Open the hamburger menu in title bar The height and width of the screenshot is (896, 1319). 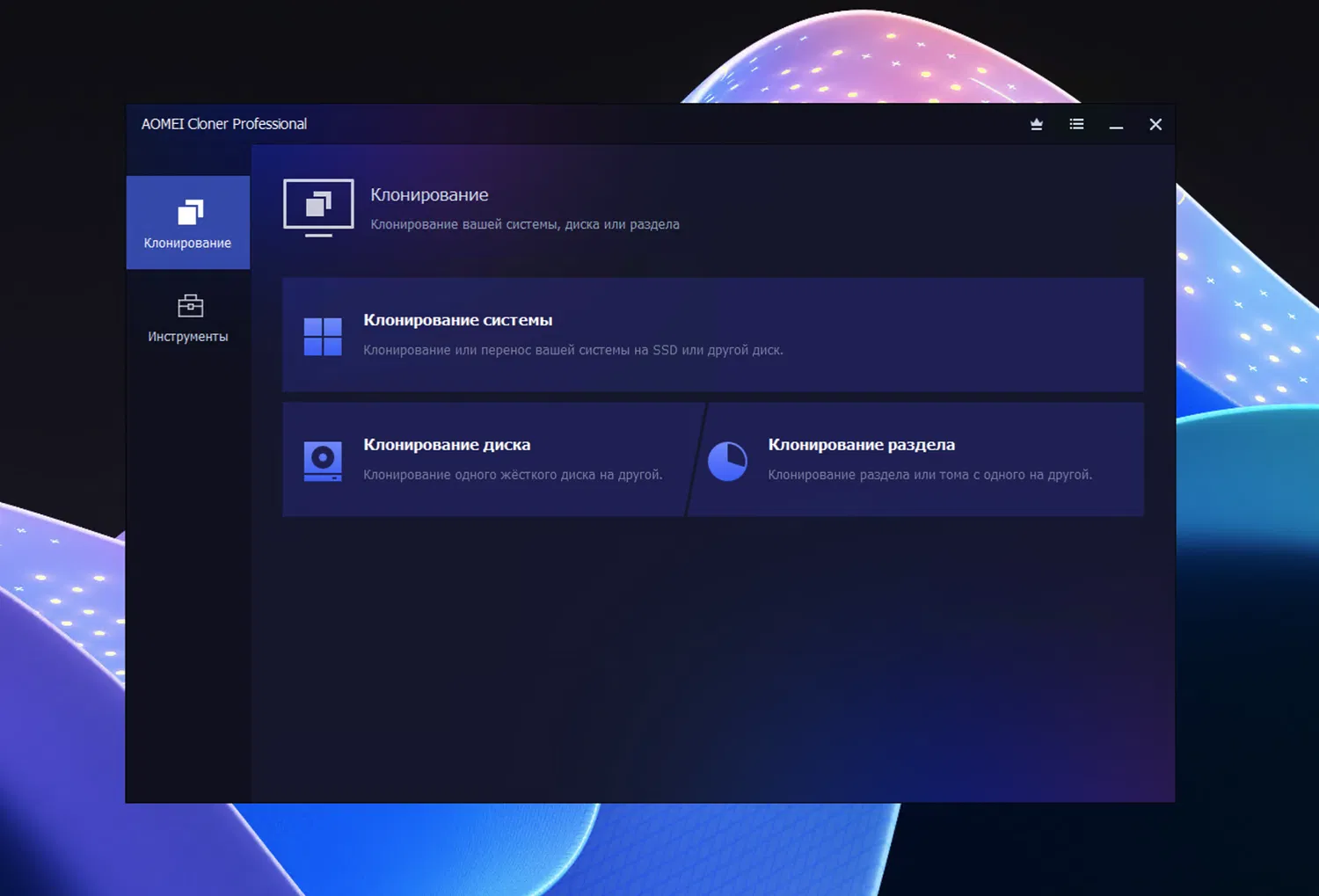[x=1076, y=124]
